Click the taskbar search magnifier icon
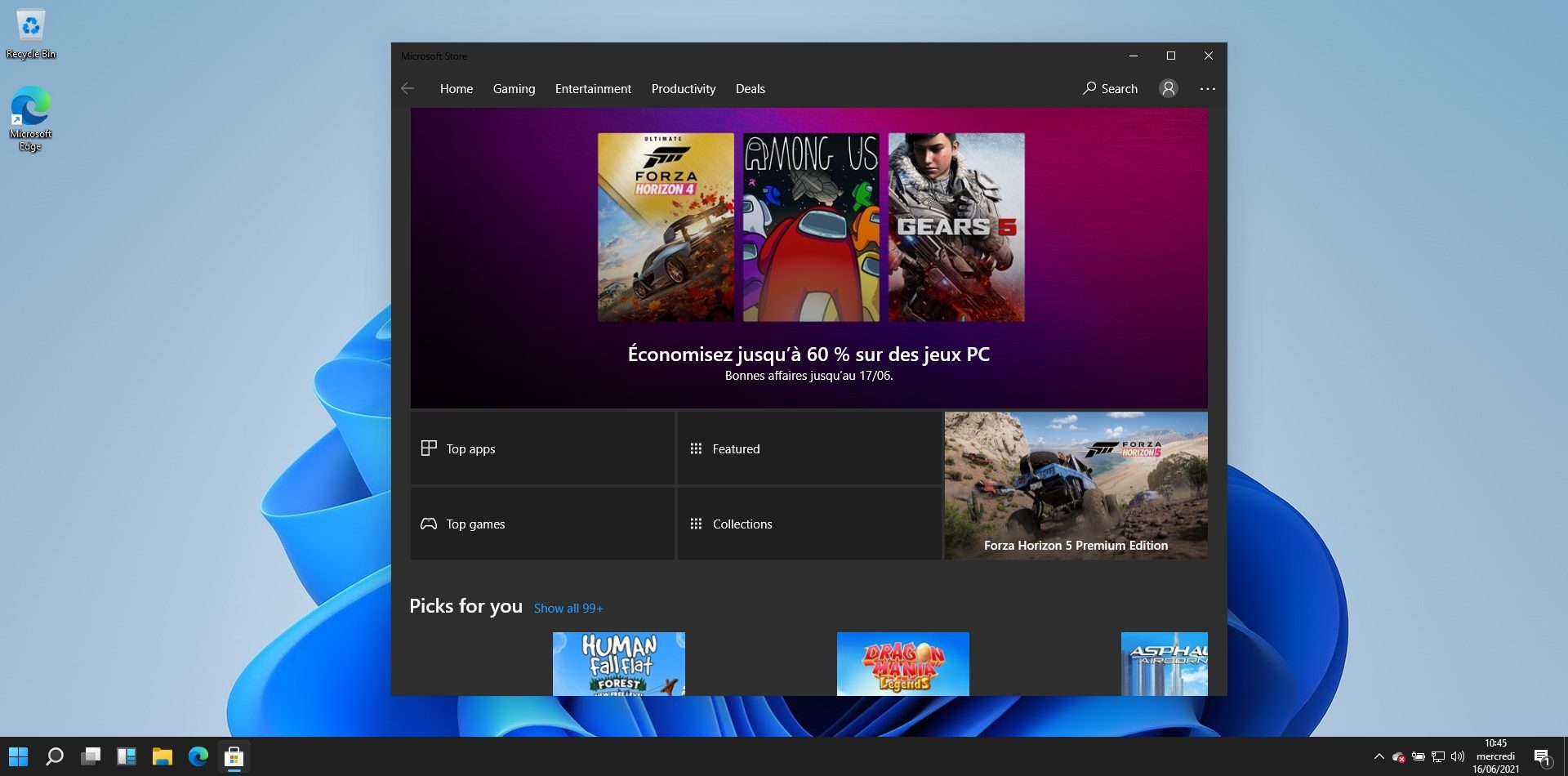Screen dimensions: 1568x776 pos(55,756)
